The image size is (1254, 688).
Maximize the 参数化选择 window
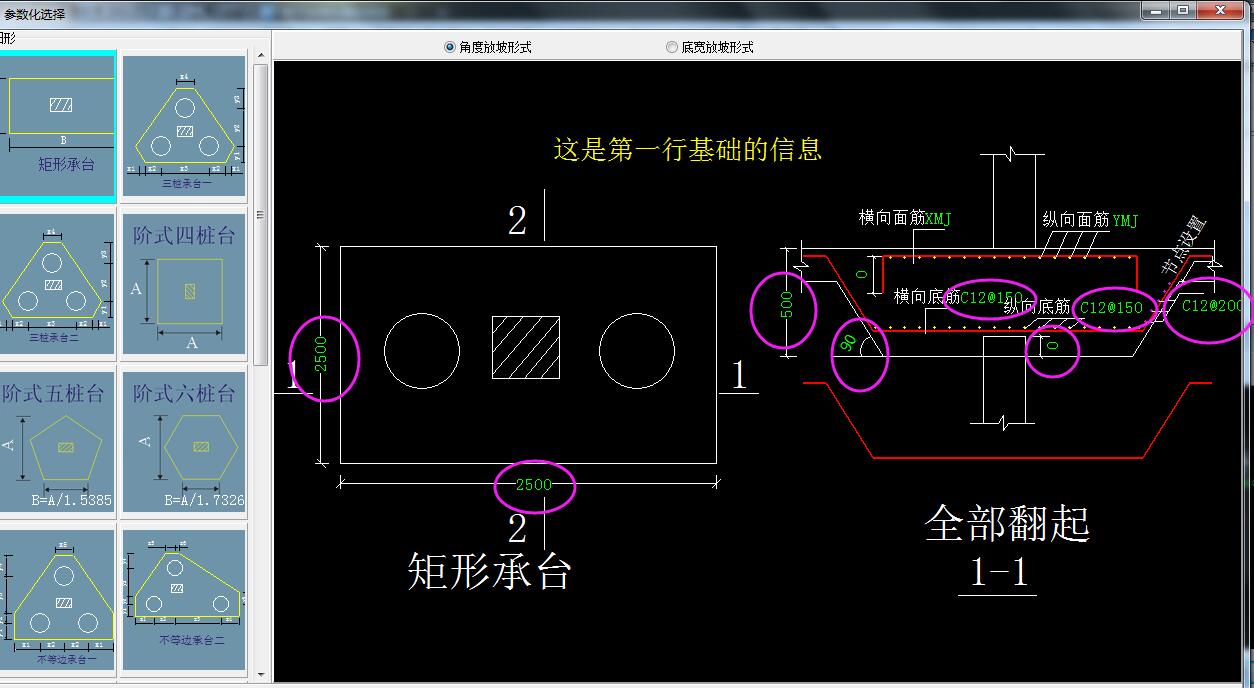1183,10
